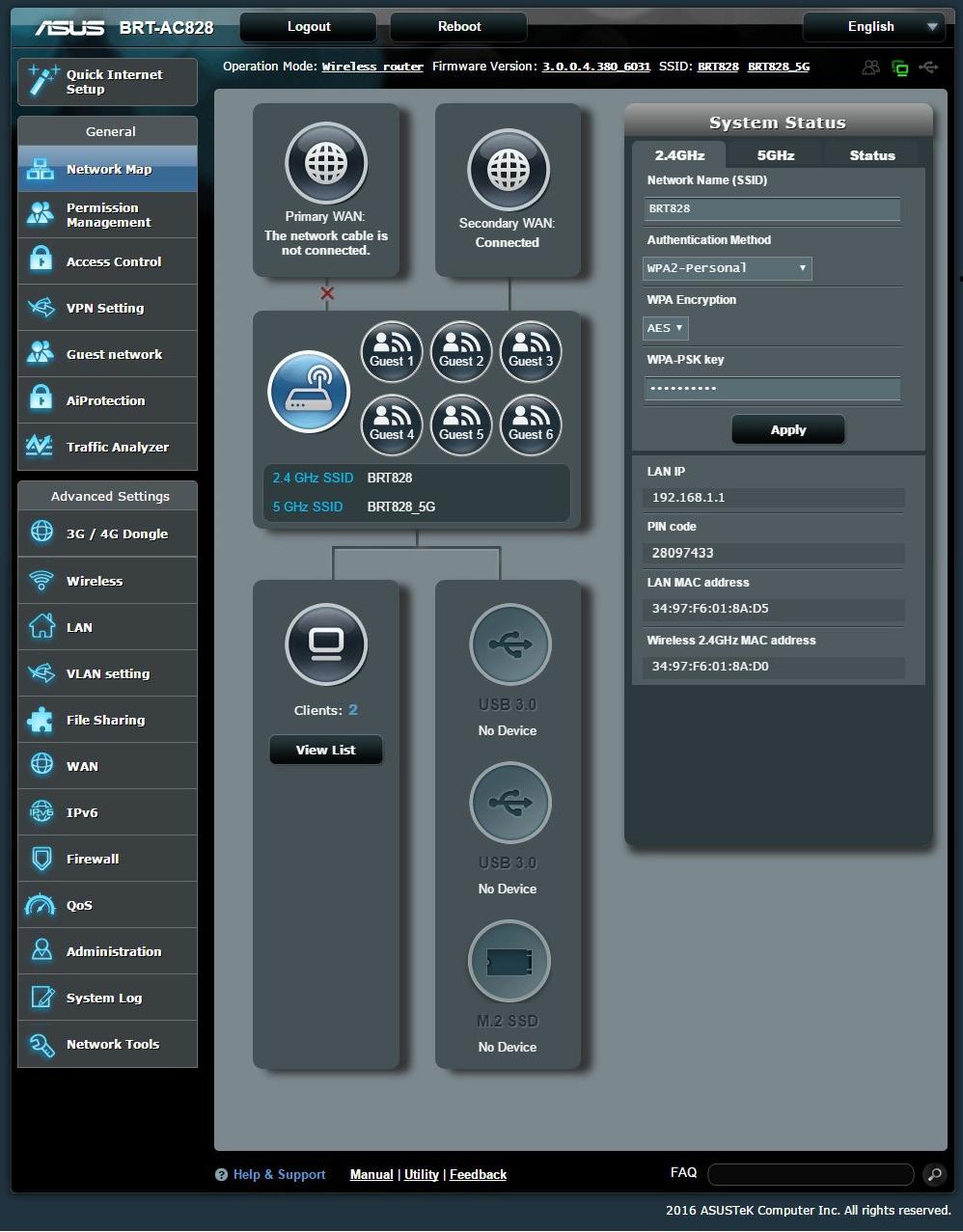This screenshot has height=1232, width=963.
Task: Open Firewall settings
Action: 107,859
